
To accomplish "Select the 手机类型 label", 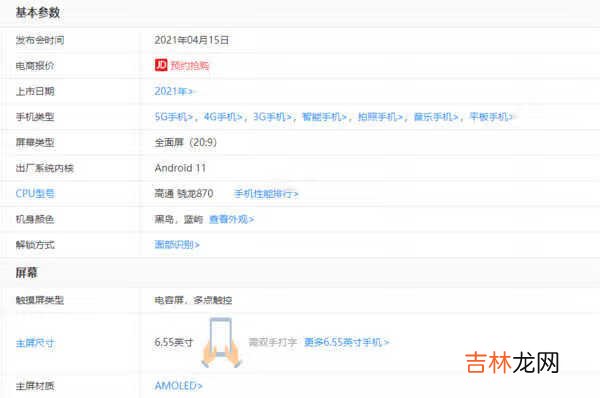I will click(35, 117).
